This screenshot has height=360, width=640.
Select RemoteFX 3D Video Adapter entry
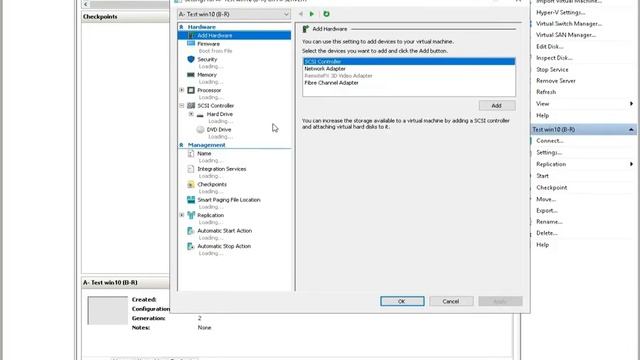point(409,76)
